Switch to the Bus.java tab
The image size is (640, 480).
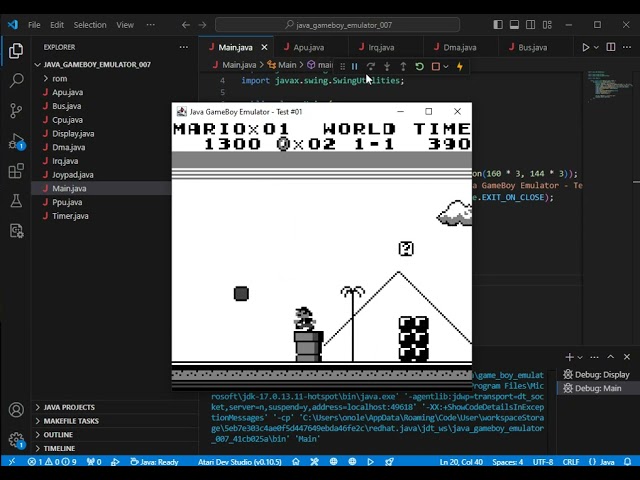pyautogui.click(x=533, y=47)
